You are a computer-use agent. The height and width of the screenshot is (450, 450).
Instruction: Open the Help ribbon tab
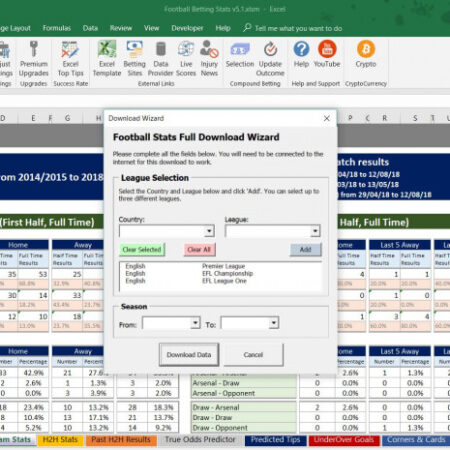click(223, 28)
